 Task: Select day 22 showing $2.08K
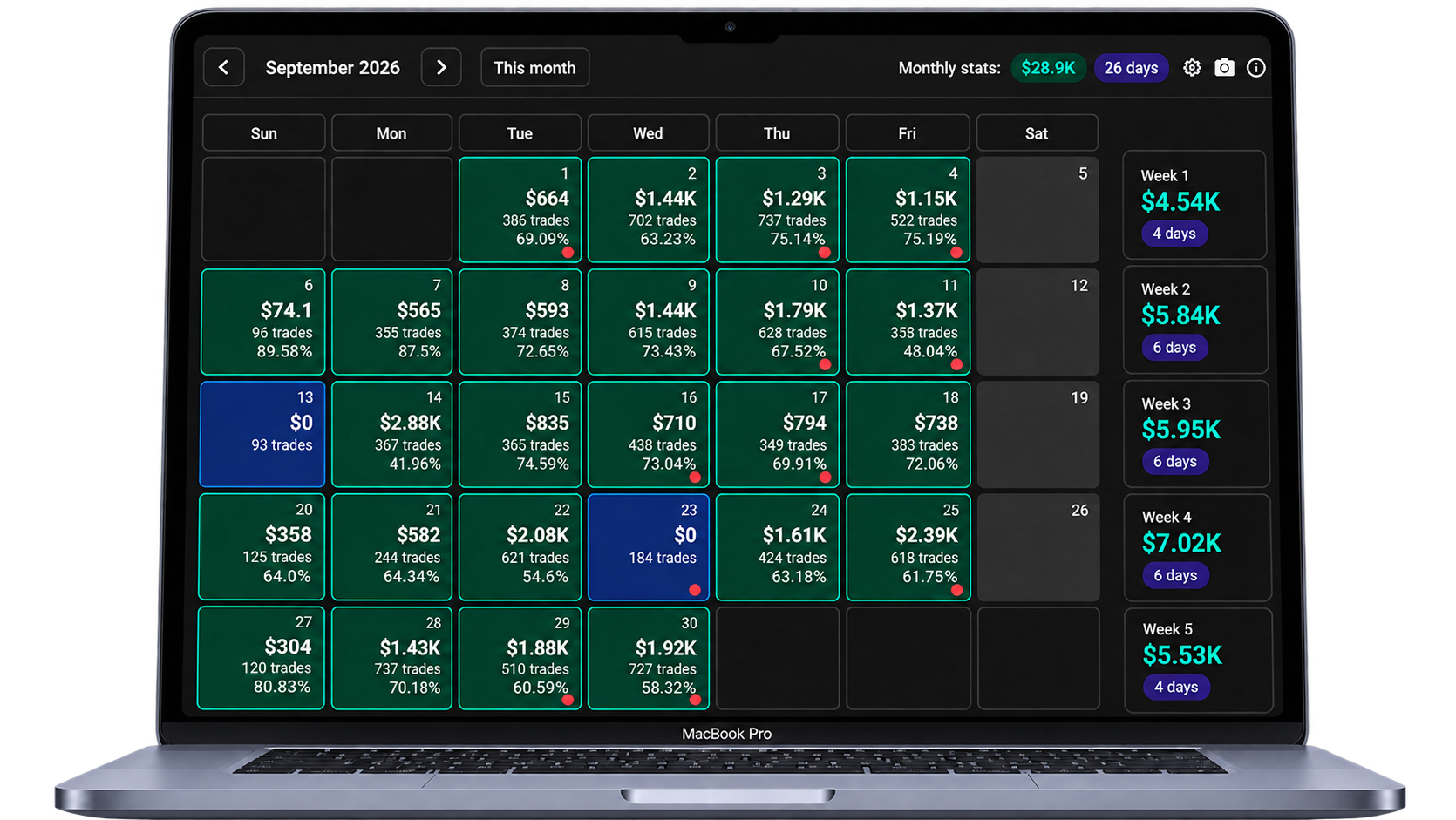pos(520,547)
